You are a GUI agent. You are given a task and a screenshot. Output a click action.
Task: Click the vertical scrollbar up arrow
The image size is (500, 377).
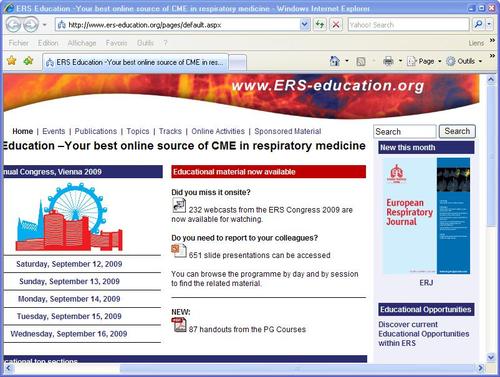pos(491,80)
